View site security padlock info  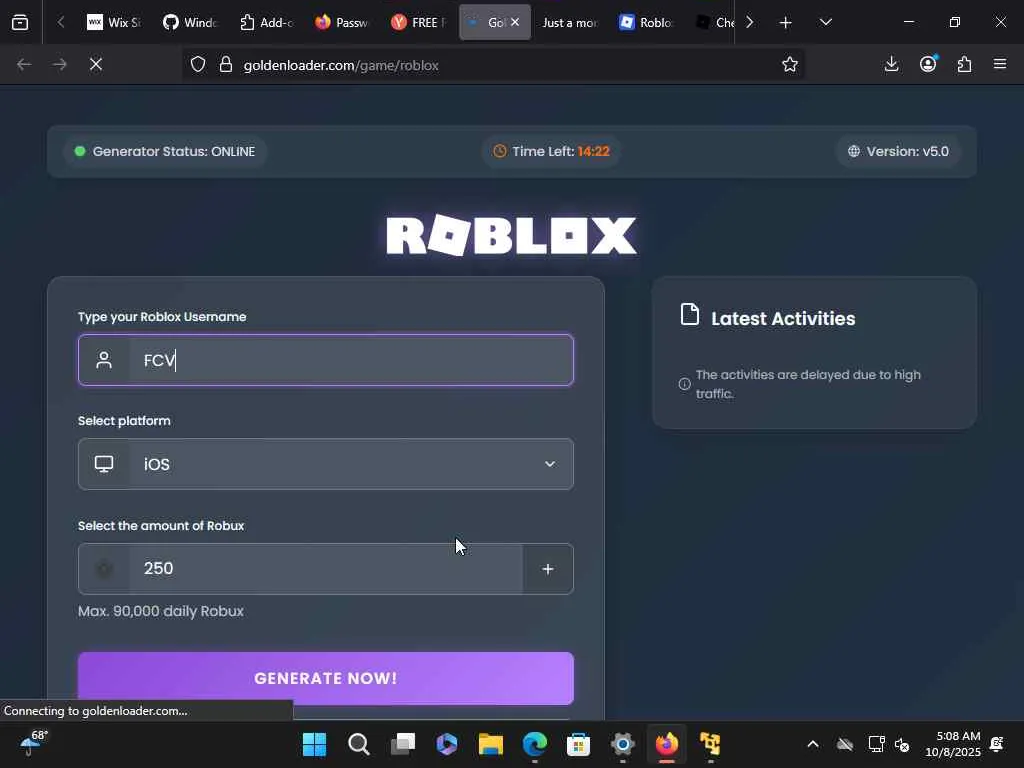226,64
